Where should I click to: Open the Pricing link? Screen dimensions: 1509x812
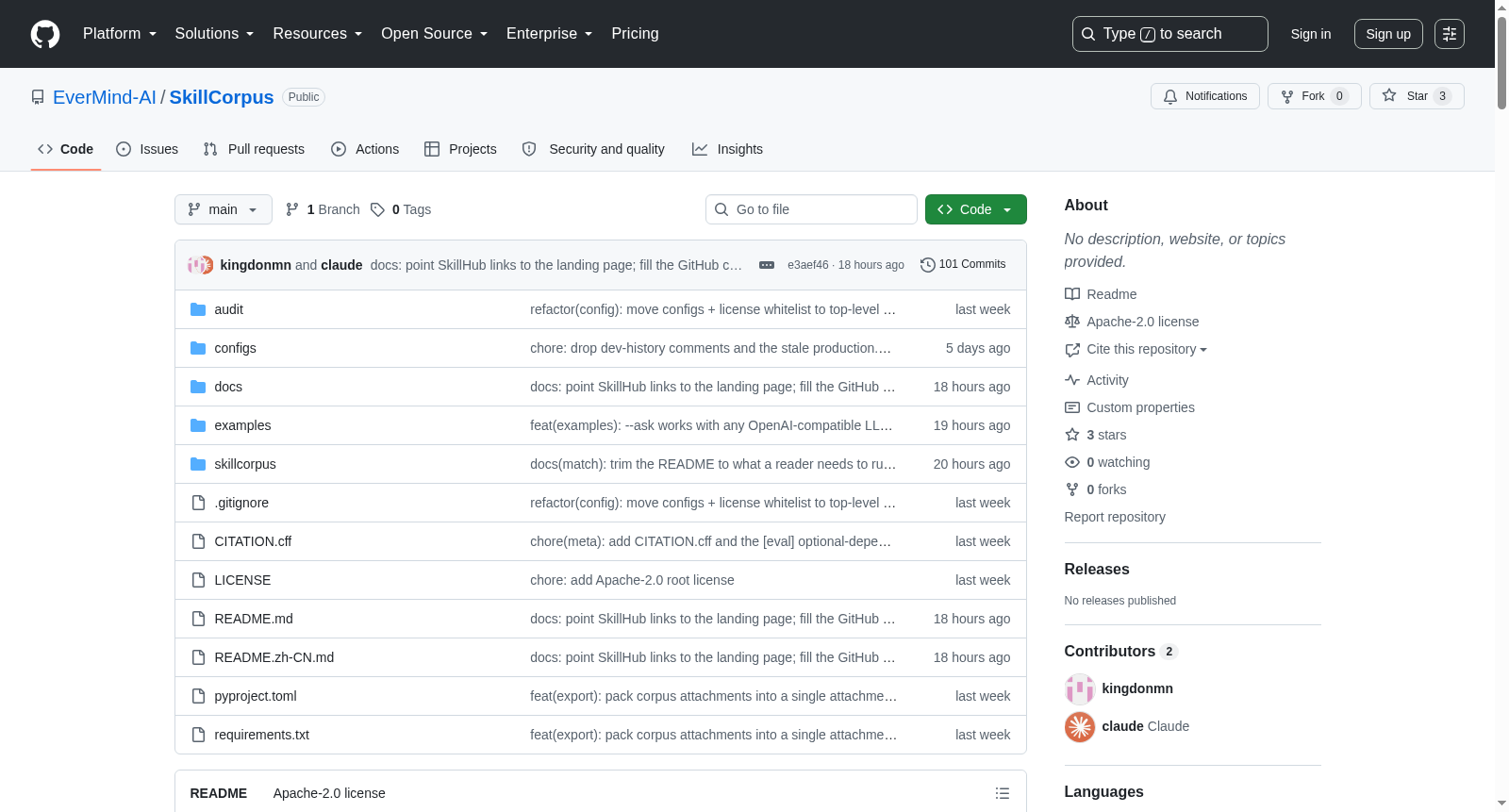[x=635, y=34]
